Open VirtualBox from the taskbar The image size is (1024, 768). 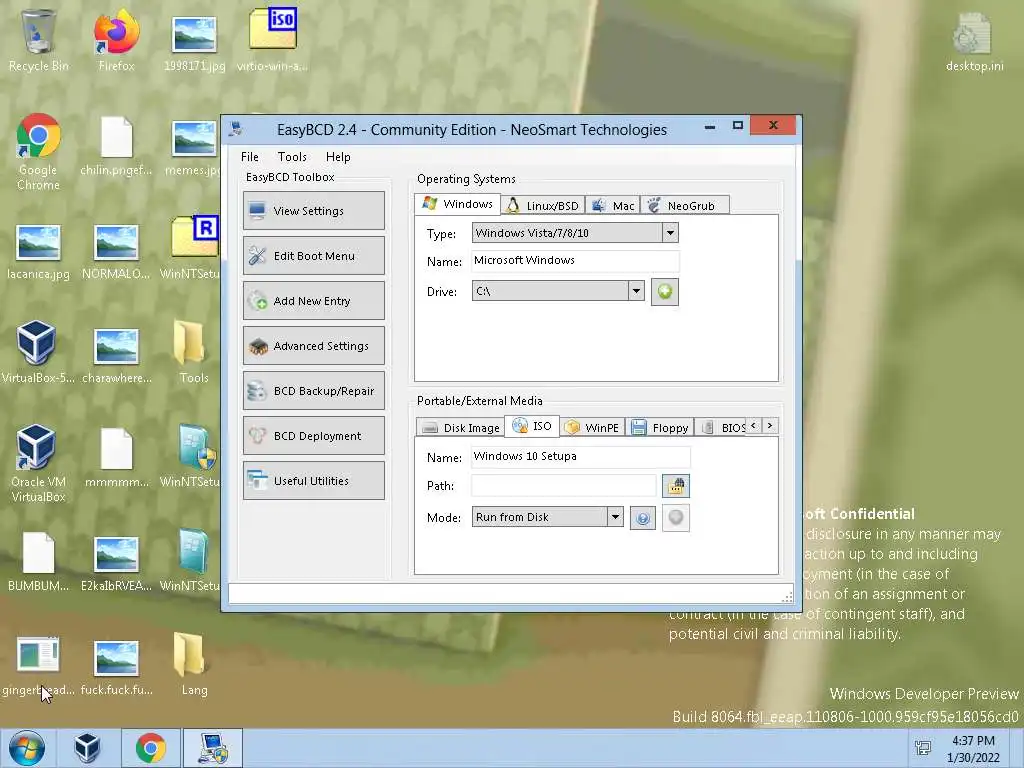pos(87,748)
